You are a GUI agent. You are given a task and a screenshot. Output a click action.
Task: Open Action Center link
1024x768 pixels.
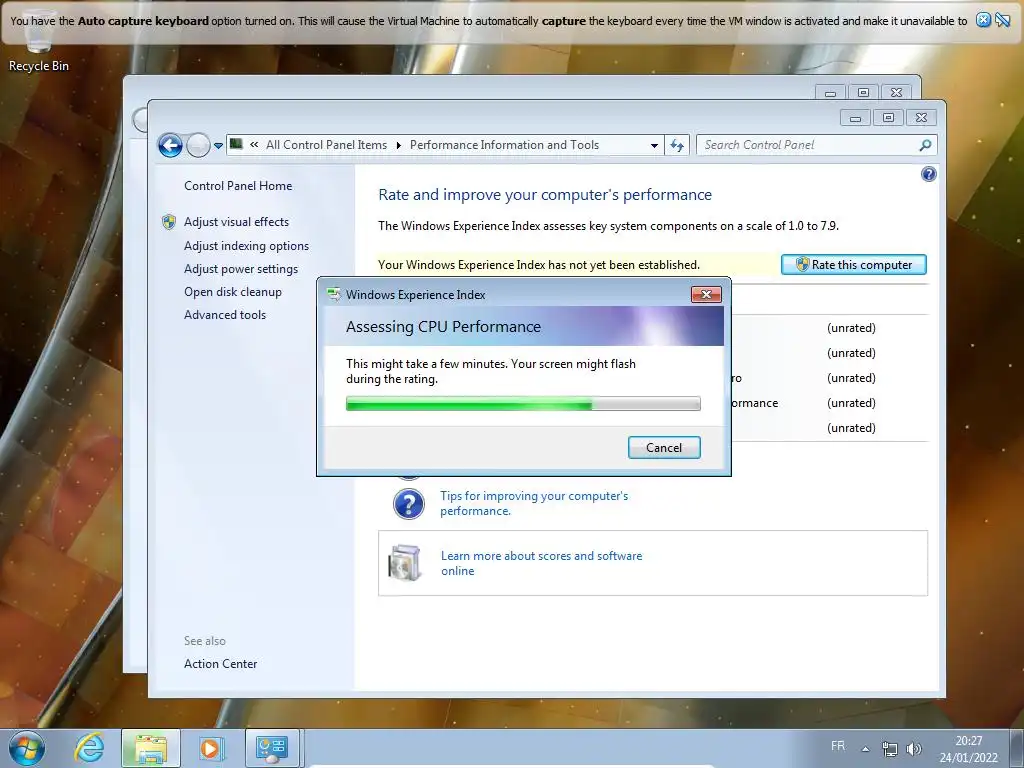pos(220,664)
